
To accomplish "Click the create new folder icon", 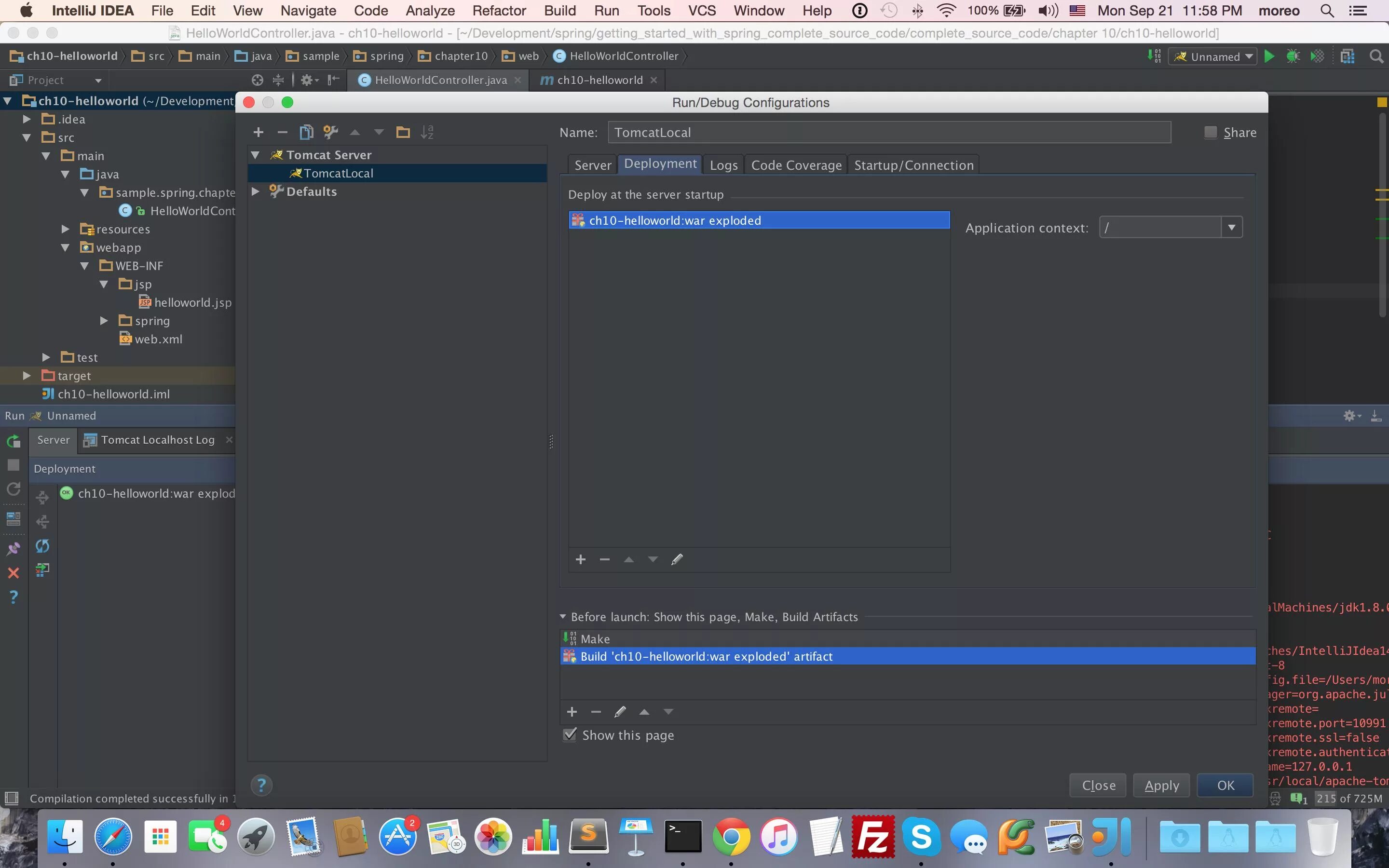I will 403,133.
